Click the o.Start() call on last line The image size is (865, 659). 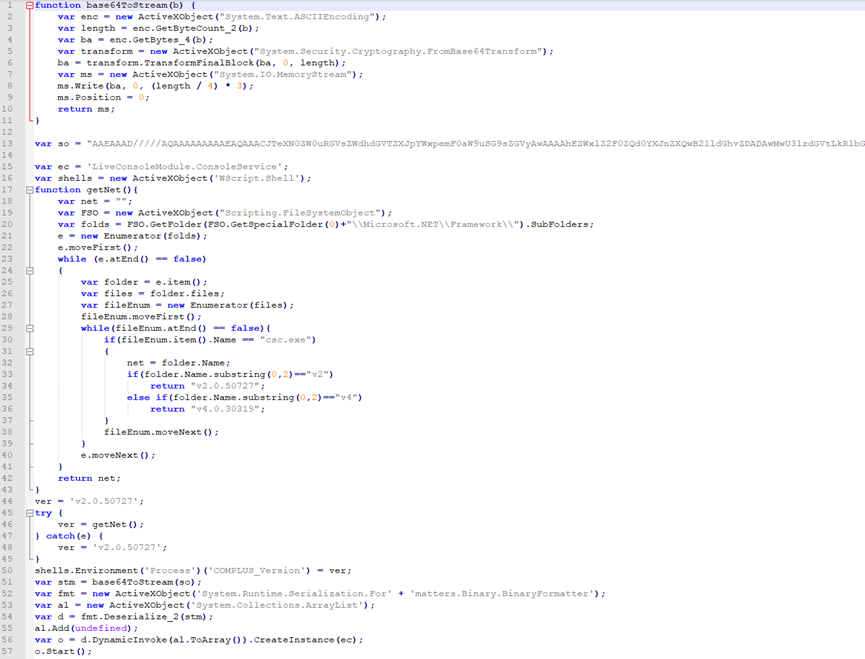pyautogui.click(x=63, y=651)
